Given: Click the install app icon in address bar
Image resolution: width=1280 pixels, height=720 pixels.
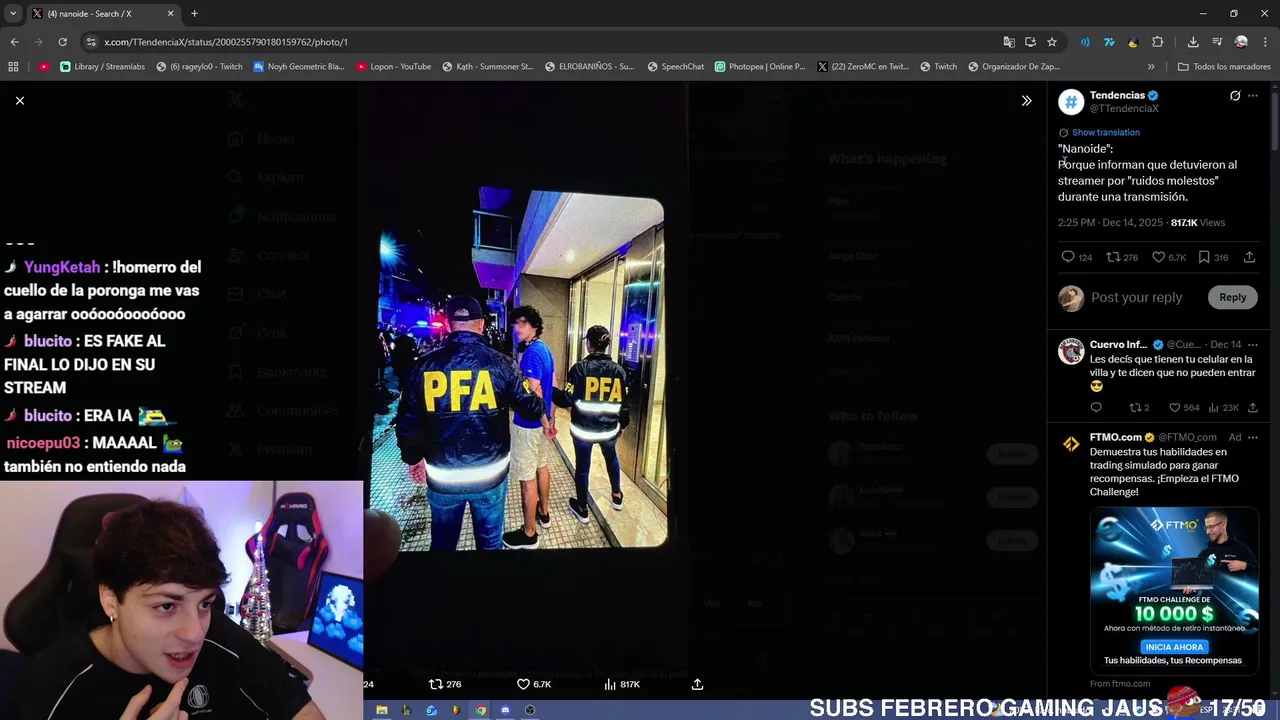Looking at the screenshot, I should (x=1030, y=42).
